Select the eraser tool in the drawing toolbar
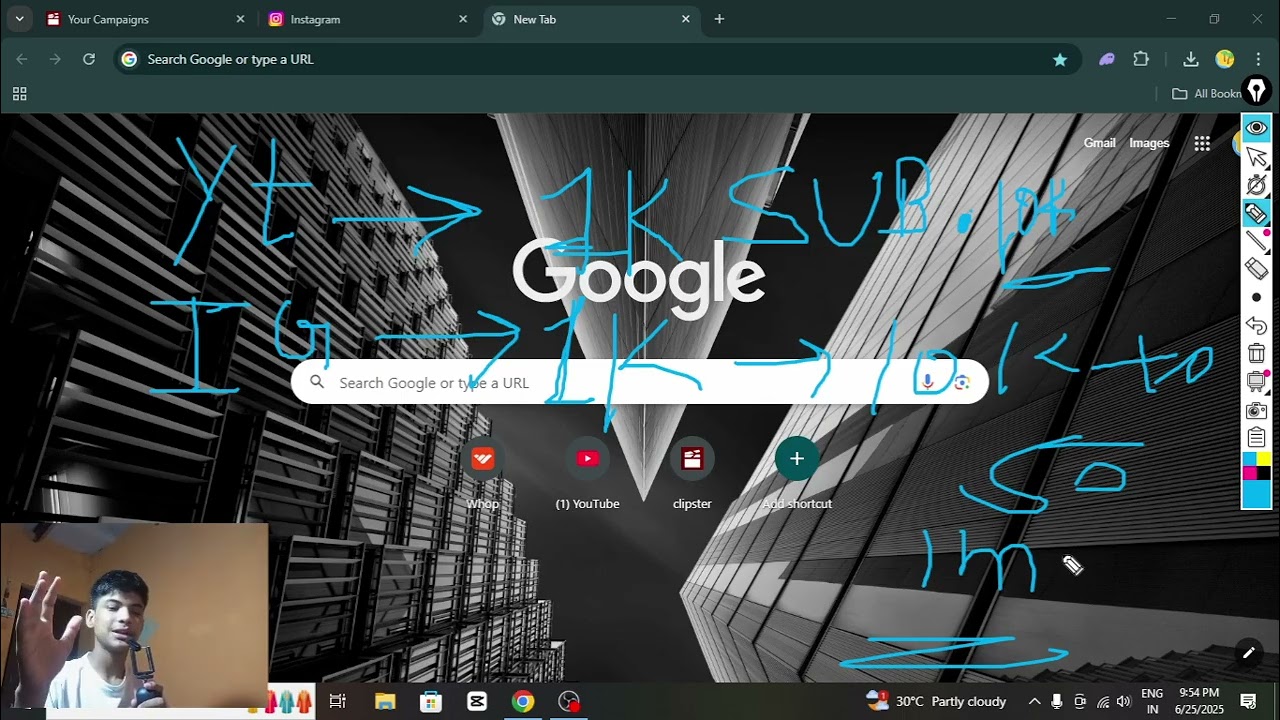The width and height of the screenshot is (1280, 720). click(x=1256, y=268)
